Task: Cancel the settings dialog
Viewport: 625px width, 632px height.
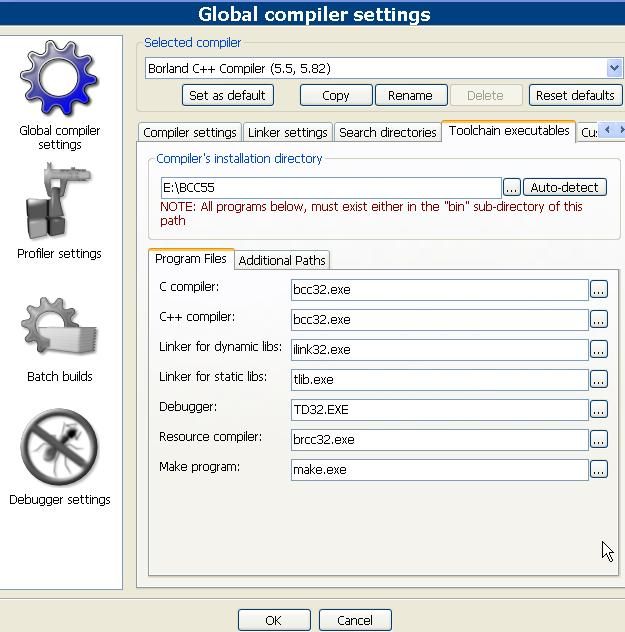Action: [355, 620]
